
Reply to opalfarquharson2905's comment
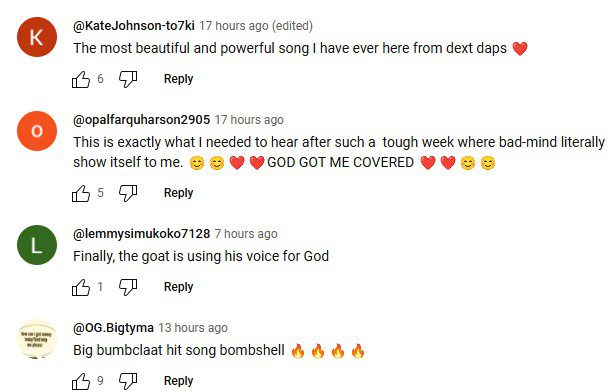coord(178,193)
